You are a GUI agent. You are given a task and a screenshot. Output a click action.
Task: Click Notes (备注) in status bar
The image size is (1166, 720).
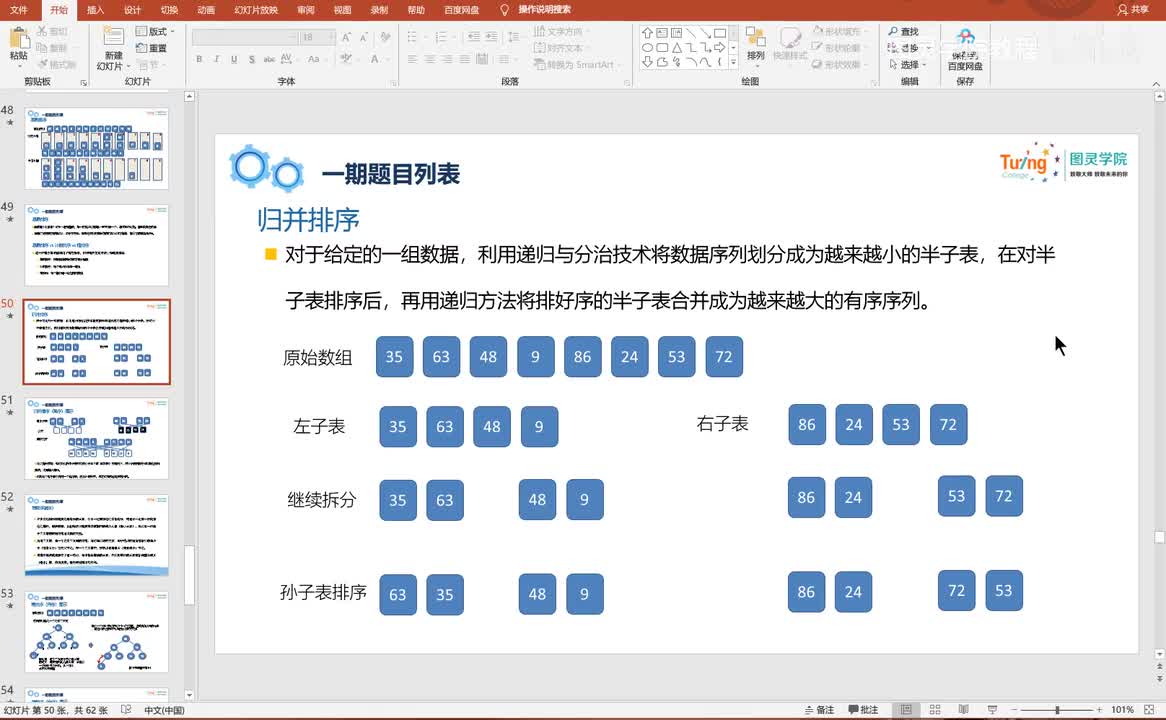tap(819, 710)
